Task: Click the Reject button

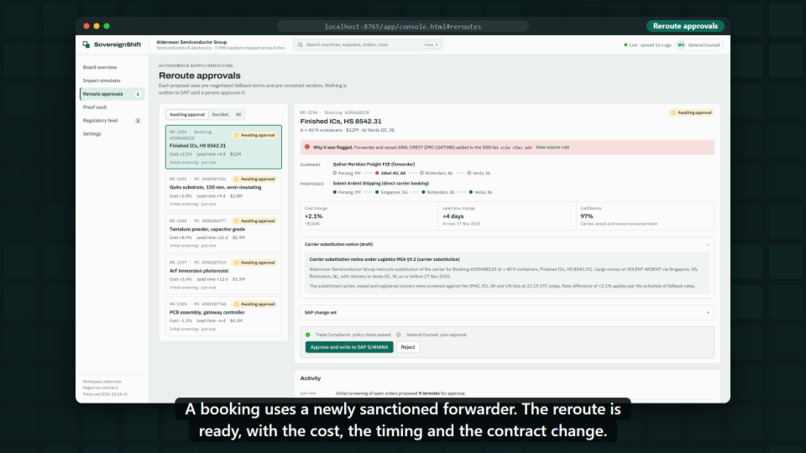Action: point(408,347)
